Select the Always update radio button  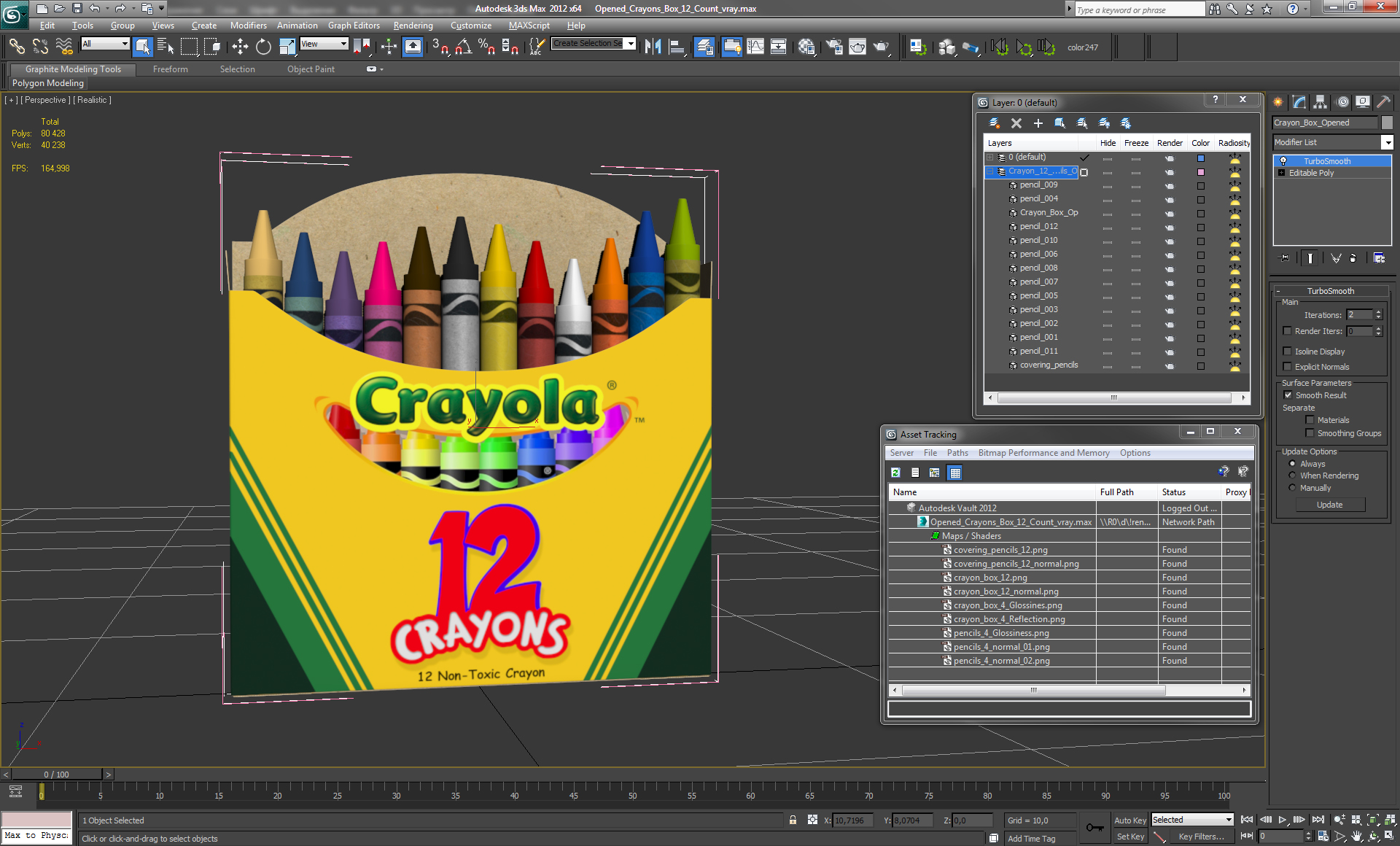1293,464
